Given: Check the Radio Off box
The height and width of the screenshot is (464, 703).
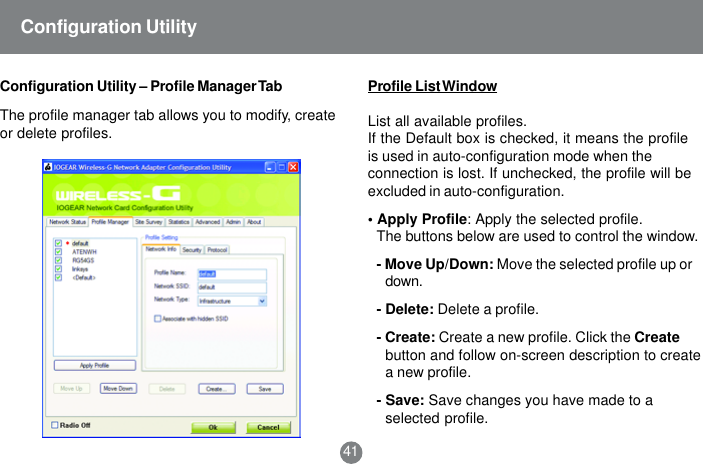Looking at the screenshot, I should point(54,425).
